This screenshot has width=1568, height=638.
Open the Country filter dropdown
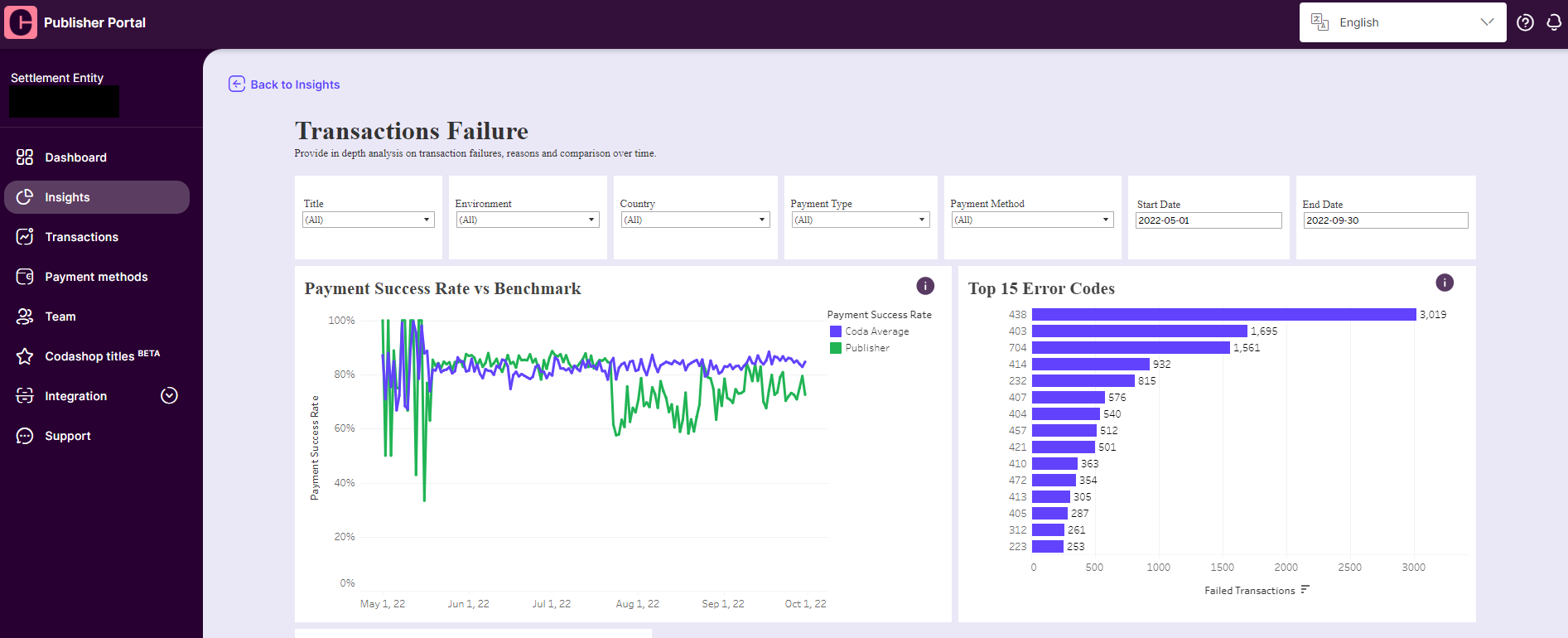(x=696, y=220)
